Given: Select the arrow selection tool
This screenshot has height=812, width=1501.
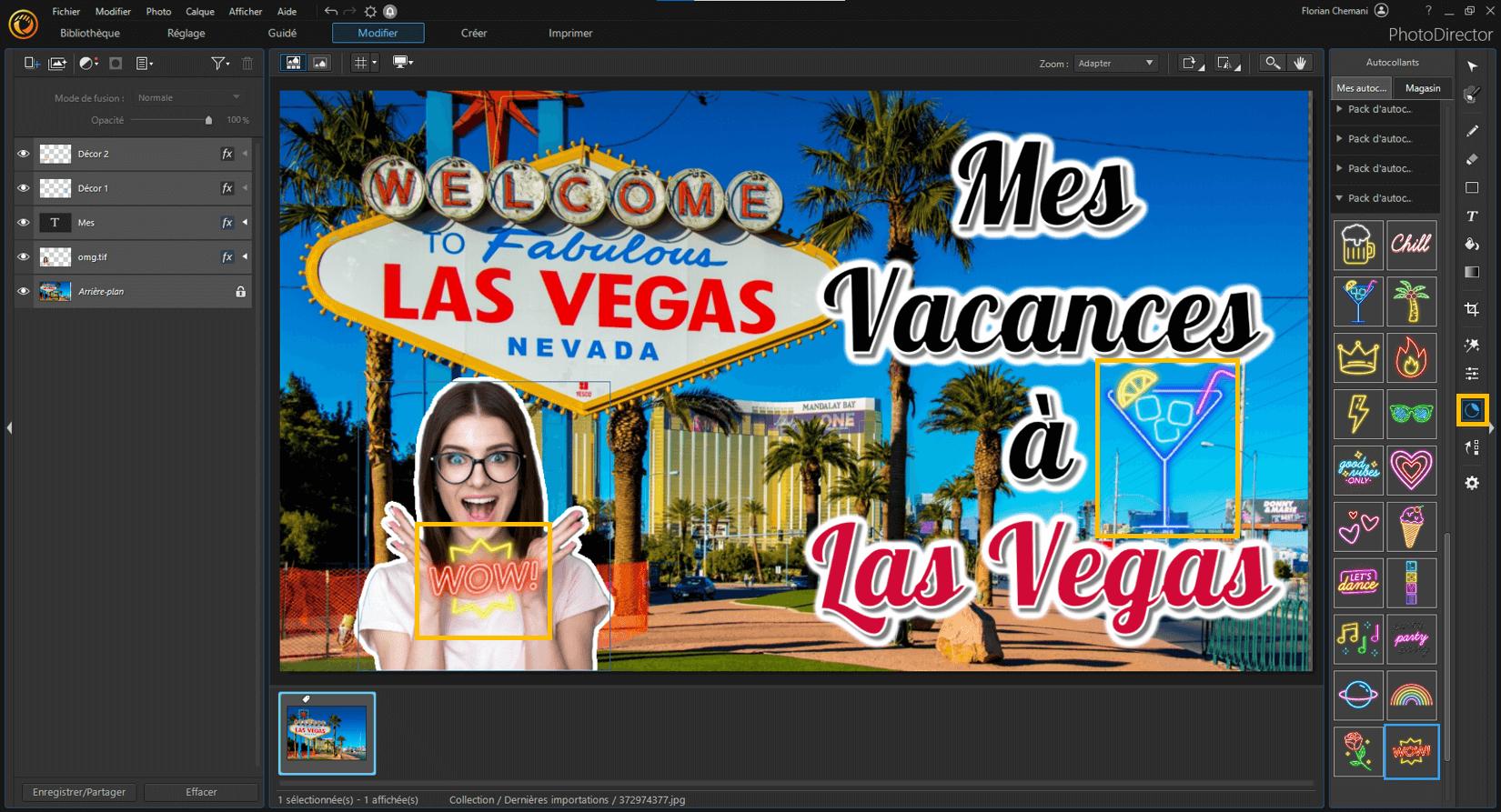Looking at the screenshot, I should coord(1472,66).
